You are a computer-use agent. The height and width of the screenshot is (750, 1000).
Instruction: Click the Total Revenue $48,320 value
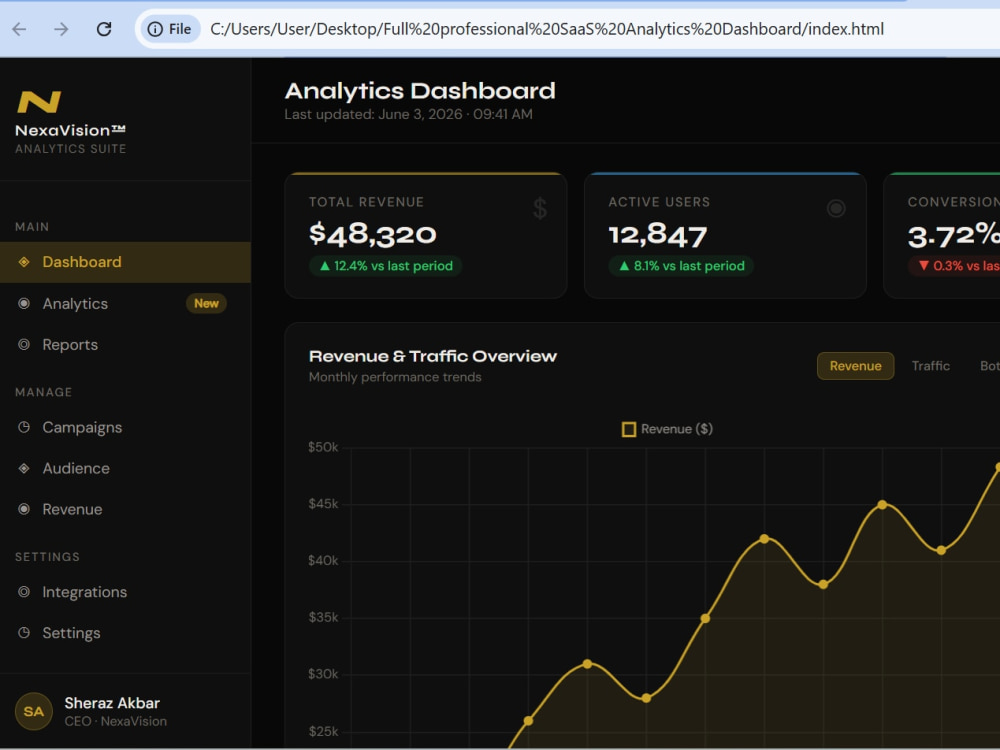pyautogui.click(x=373, y=234)
